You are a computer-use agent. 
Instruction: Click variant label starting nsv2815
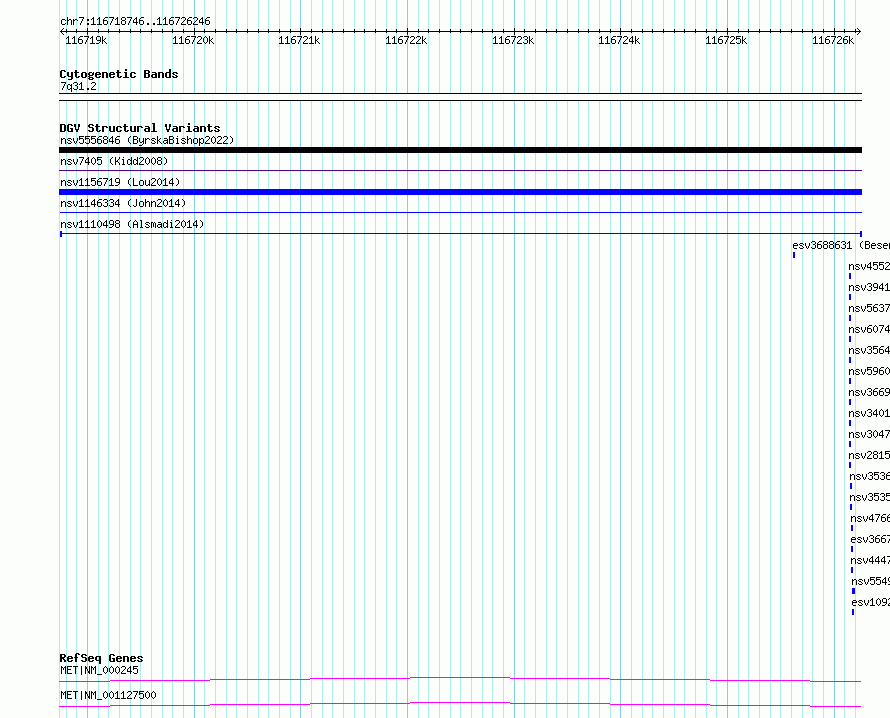(869, 455)
